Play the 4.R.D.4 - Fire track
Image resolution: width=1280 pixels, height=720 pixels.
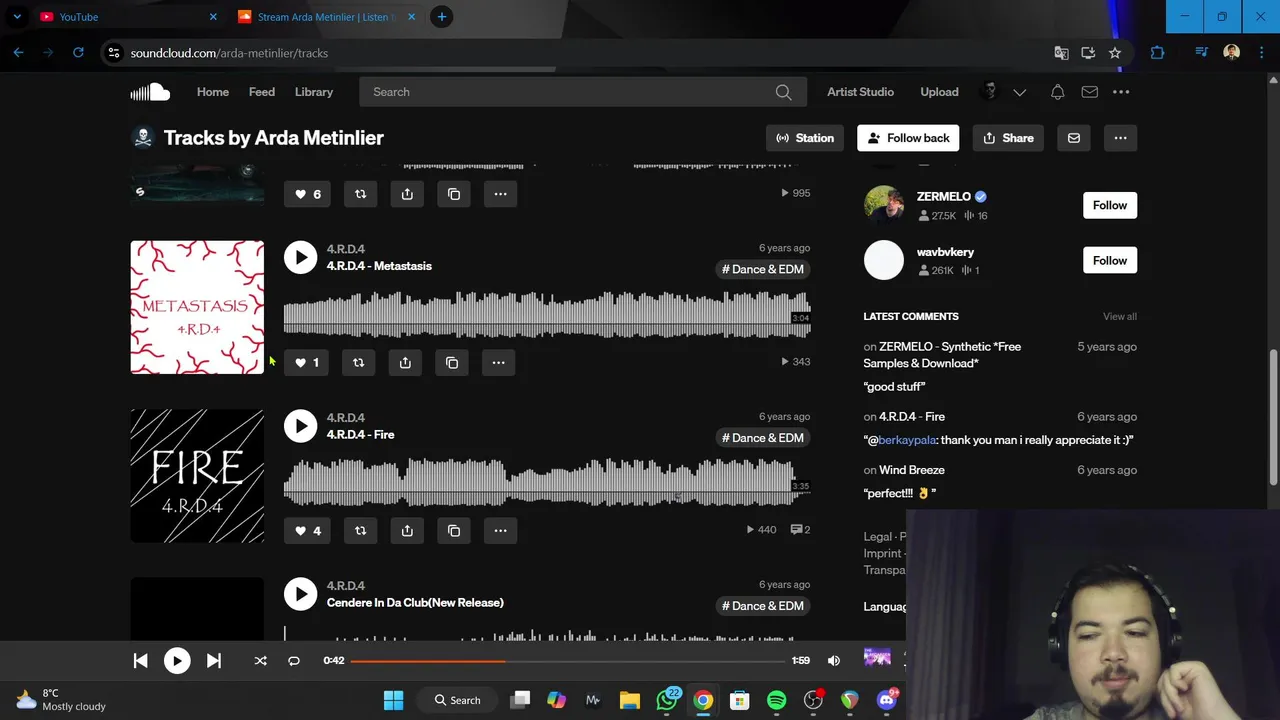300,426
